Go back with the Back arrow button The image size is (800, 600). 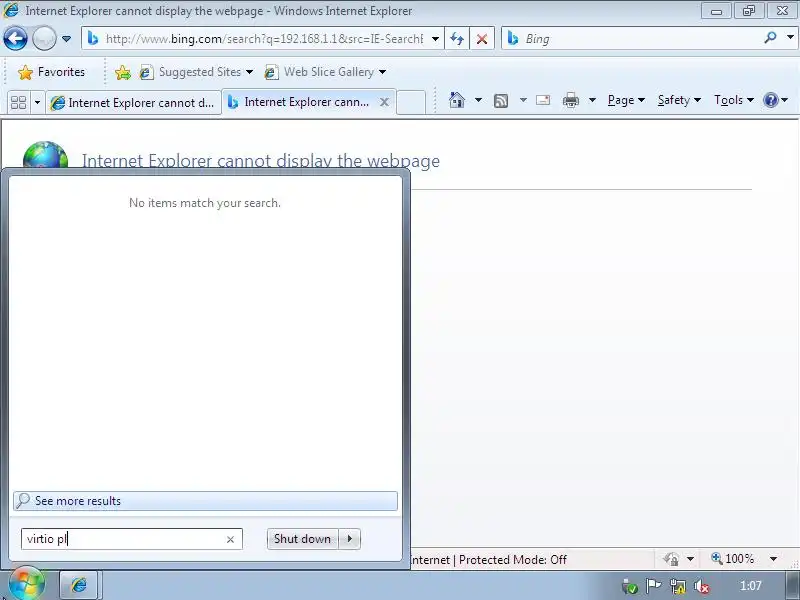coord(15,38)
